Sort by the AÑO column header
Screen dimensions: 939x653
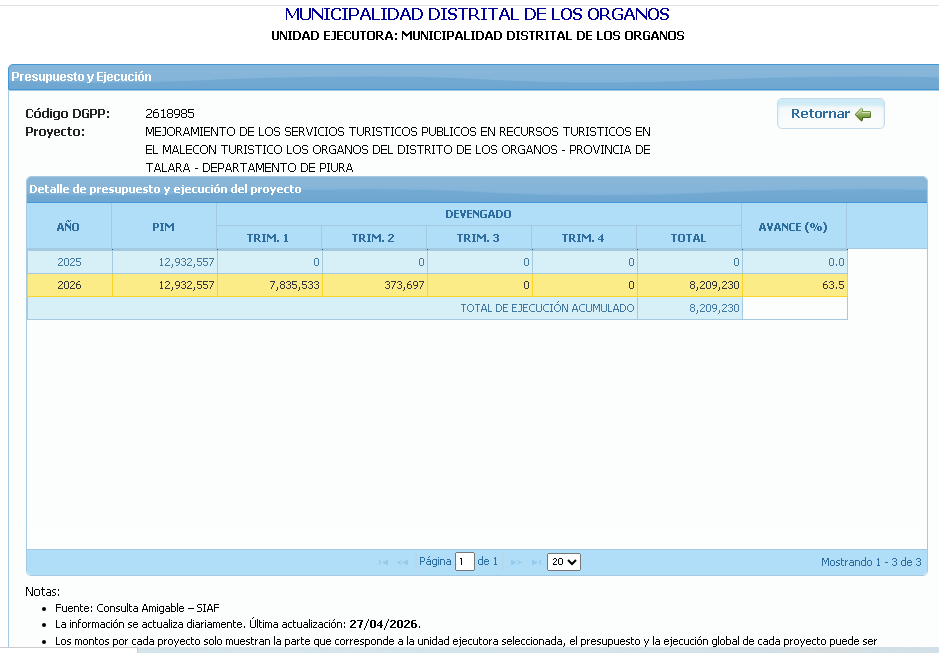tap(68, 227)
